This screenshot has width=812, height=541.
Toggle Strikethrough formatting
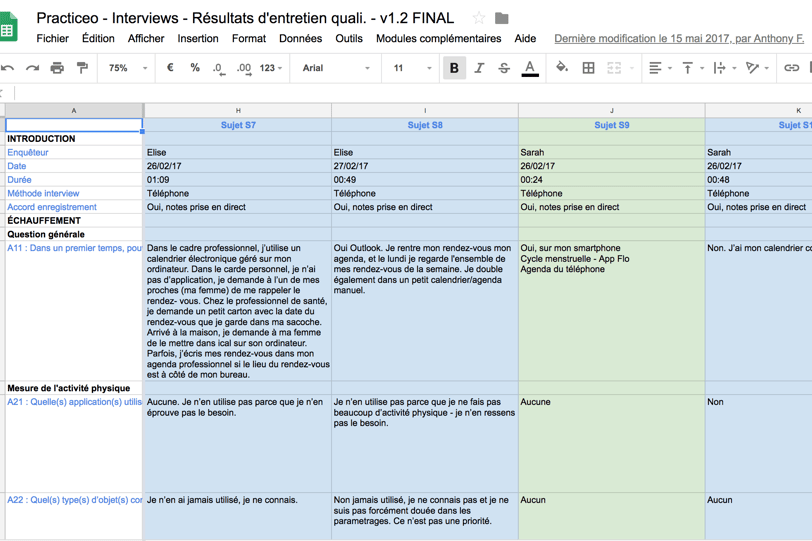(x=504, y=68)
